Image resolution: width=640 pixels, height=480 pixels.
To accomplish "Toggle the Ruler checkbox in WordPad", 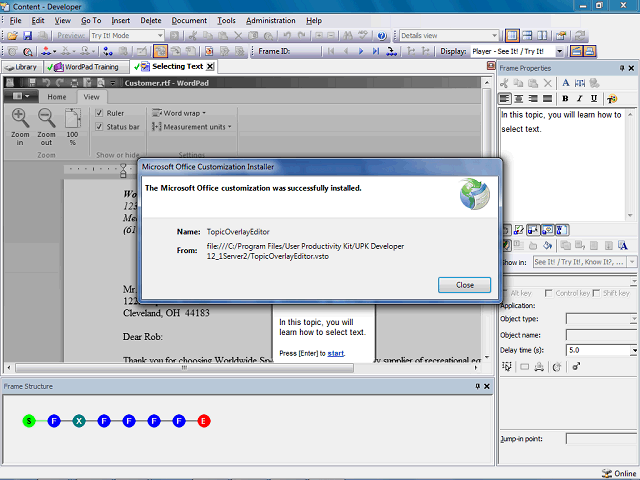I will tap(99, 113).
